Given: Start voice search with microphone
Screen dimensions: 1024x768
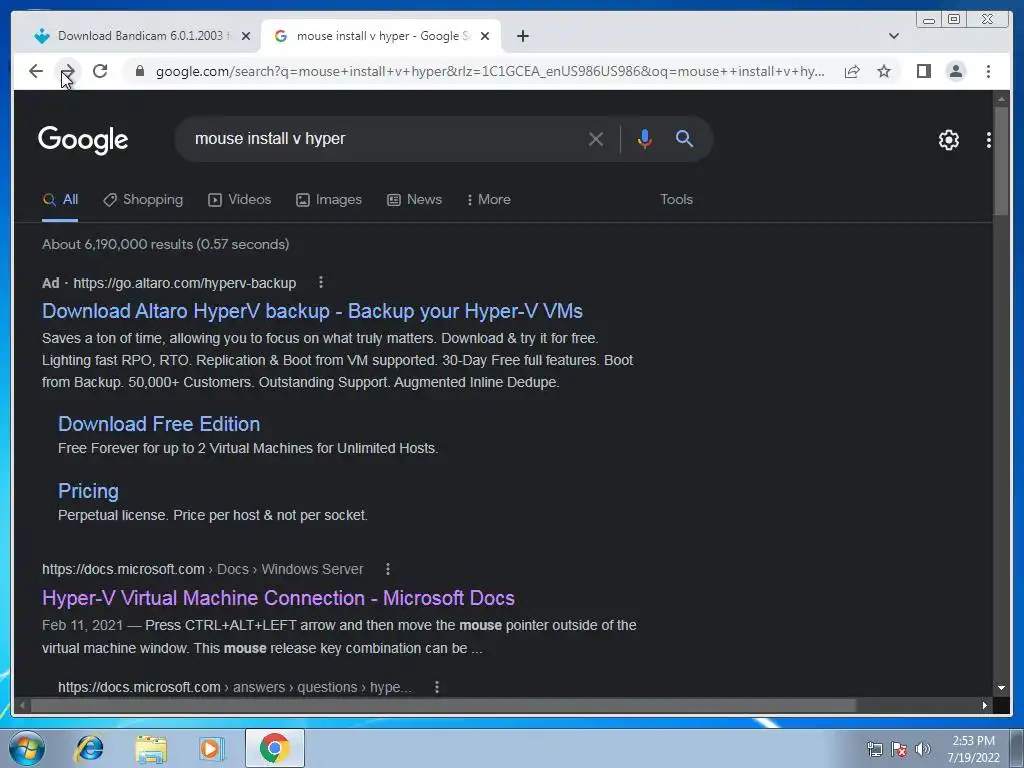Looking at the screenshot, I should point(645,138).
